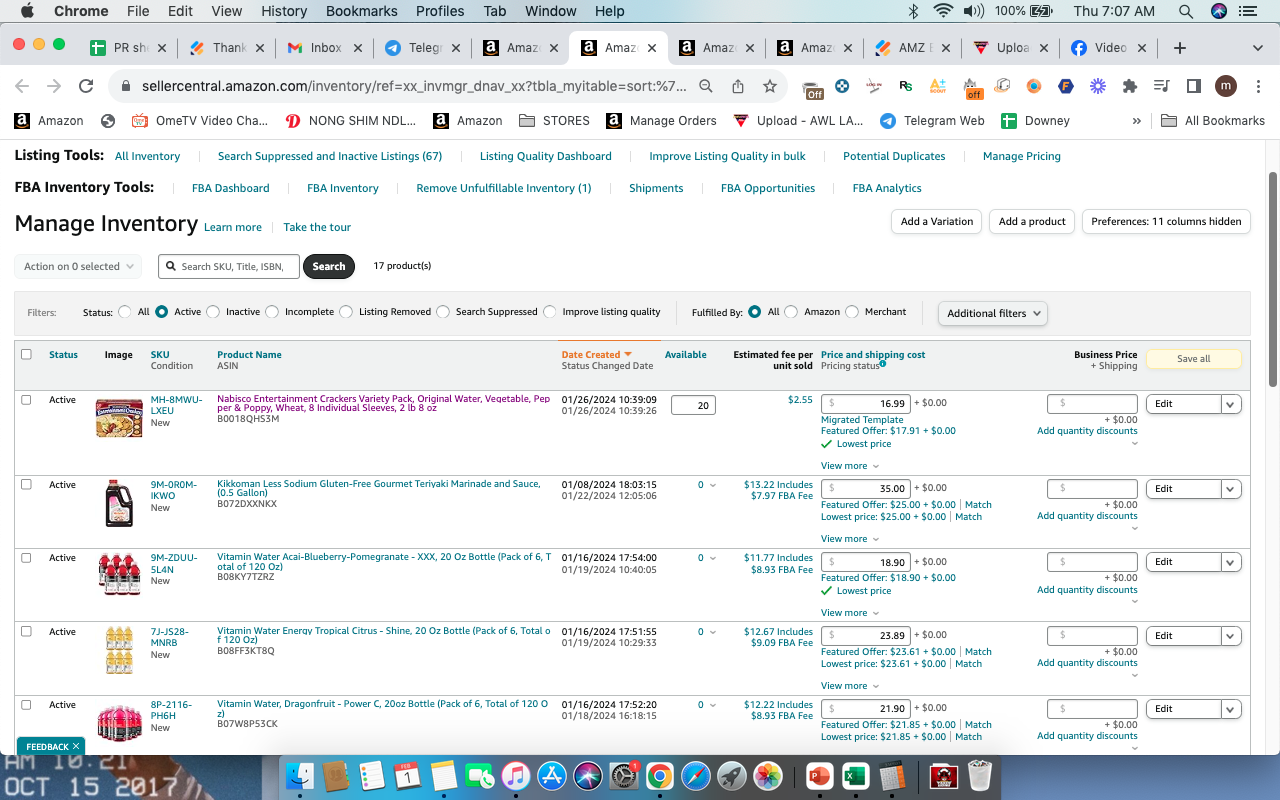Open Excel from the dock
1280x800 pixels.
pyautogui.click(x=855, y=776)
